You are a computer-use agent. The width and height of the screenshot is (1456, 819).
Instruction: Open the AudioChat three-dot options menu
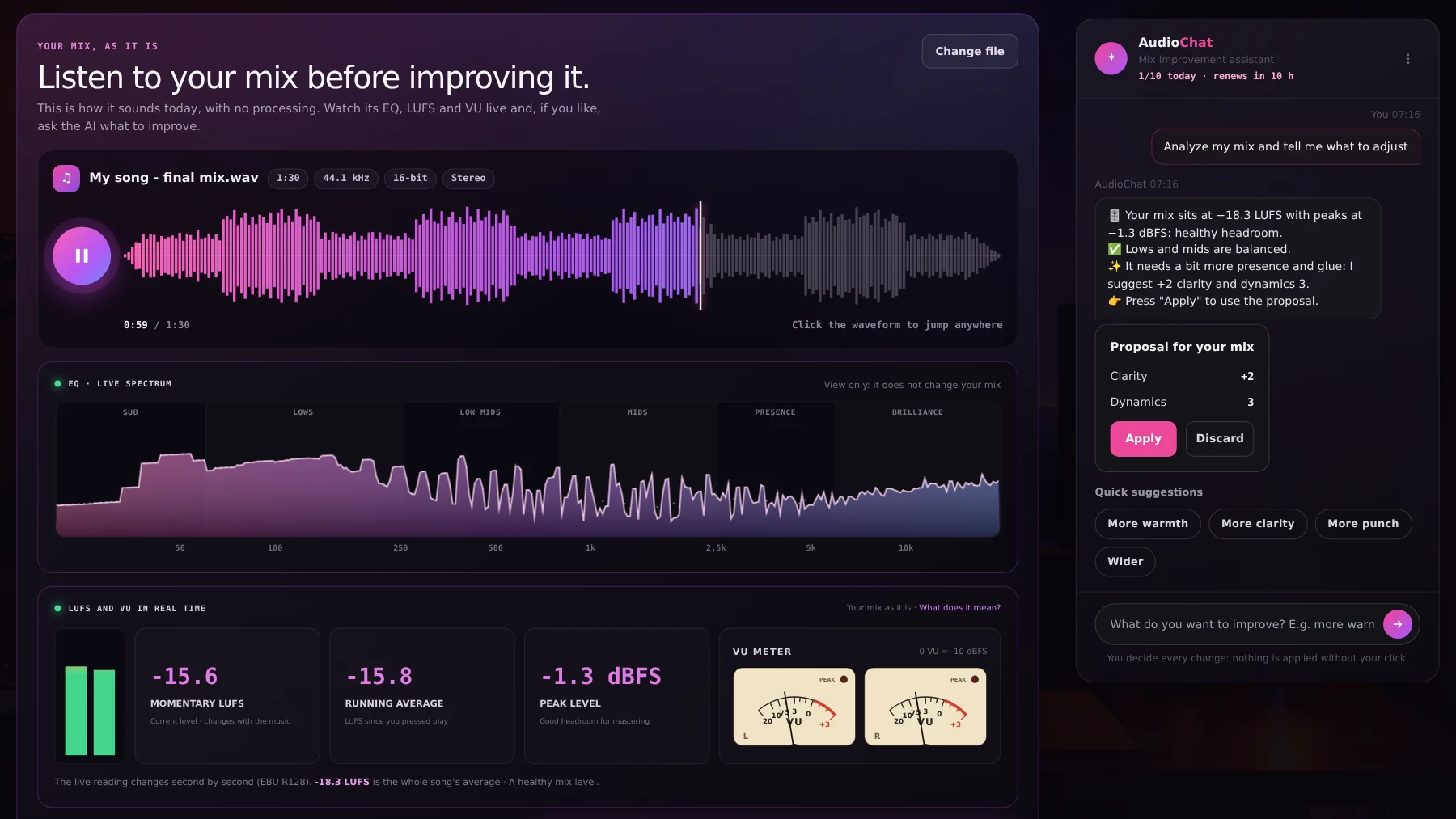point(1407,59)
